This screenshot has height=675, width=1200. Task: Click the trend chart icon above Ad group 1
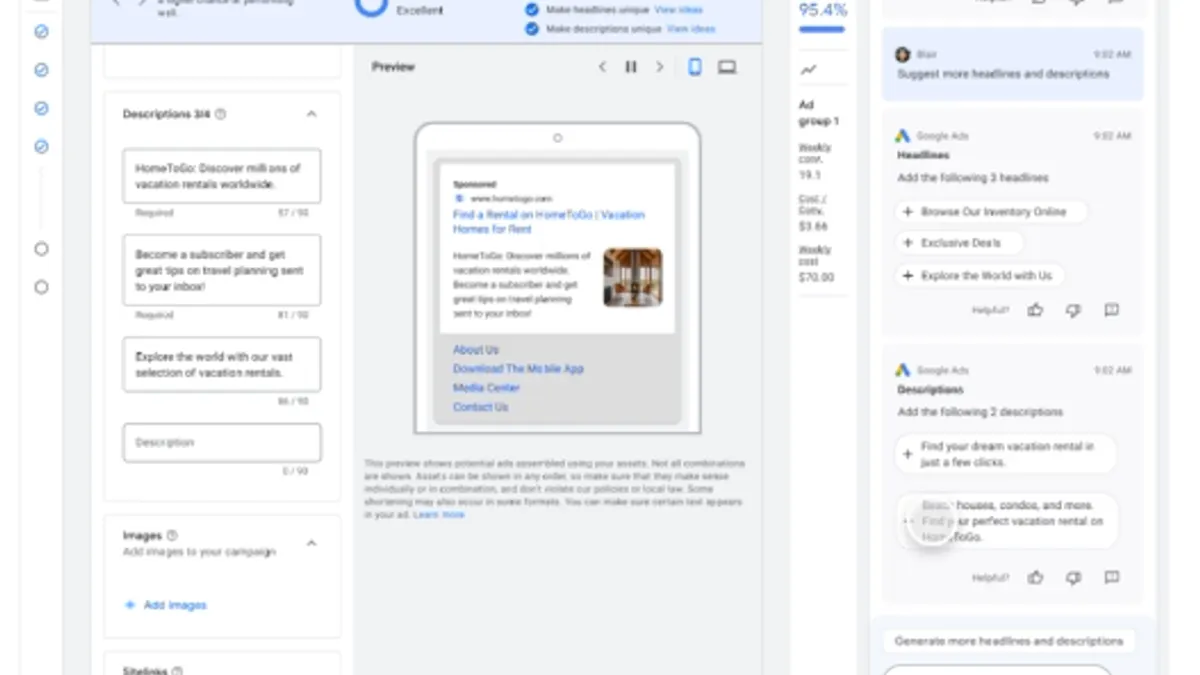808,70
